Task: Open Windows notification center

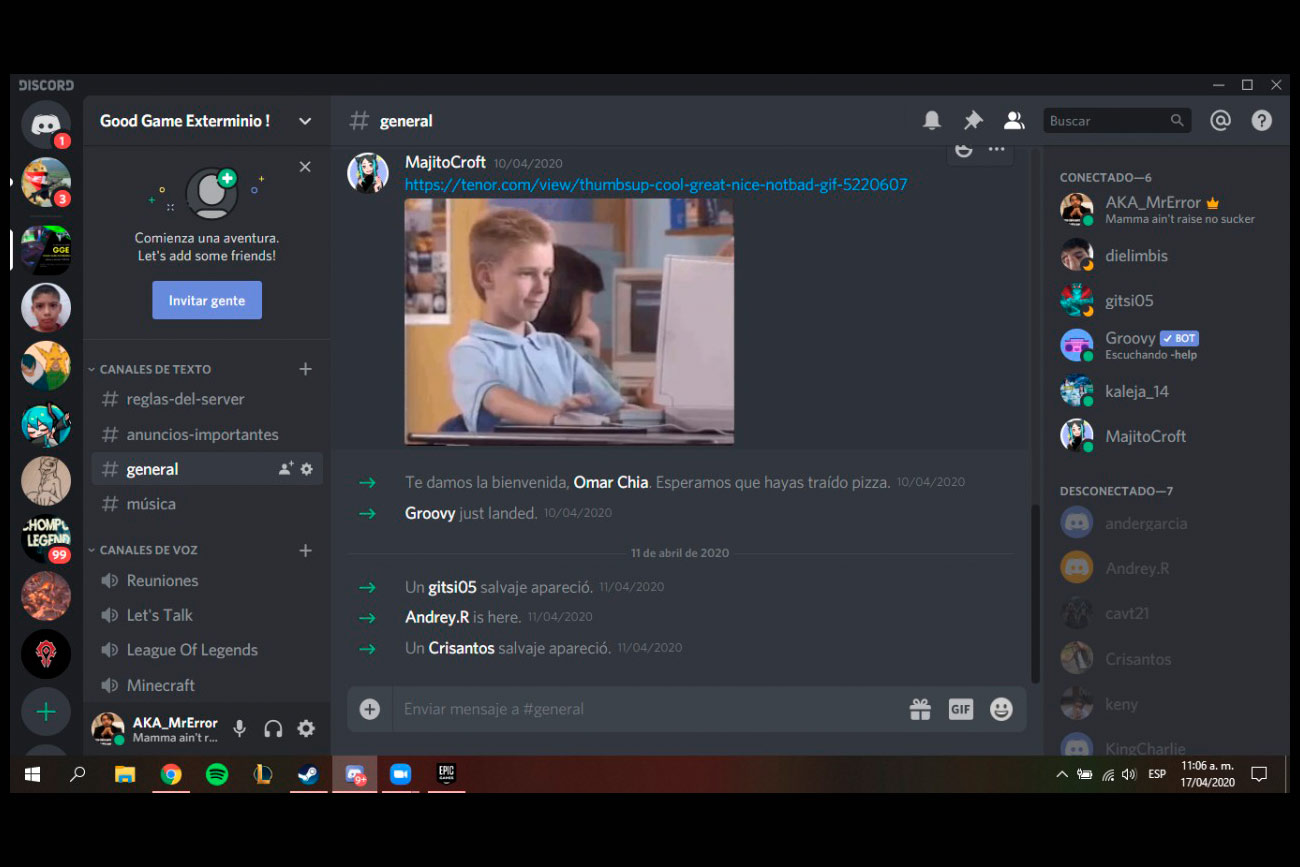Action: coord(1259,774)
